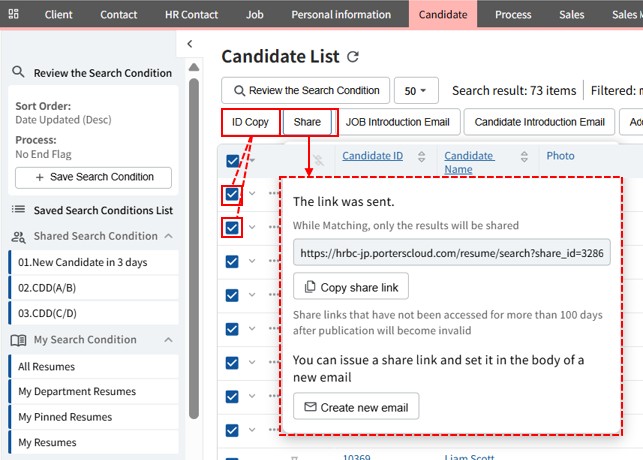
Task: Click the Saved Search Conditions List icon
Action: pos(18,210)
